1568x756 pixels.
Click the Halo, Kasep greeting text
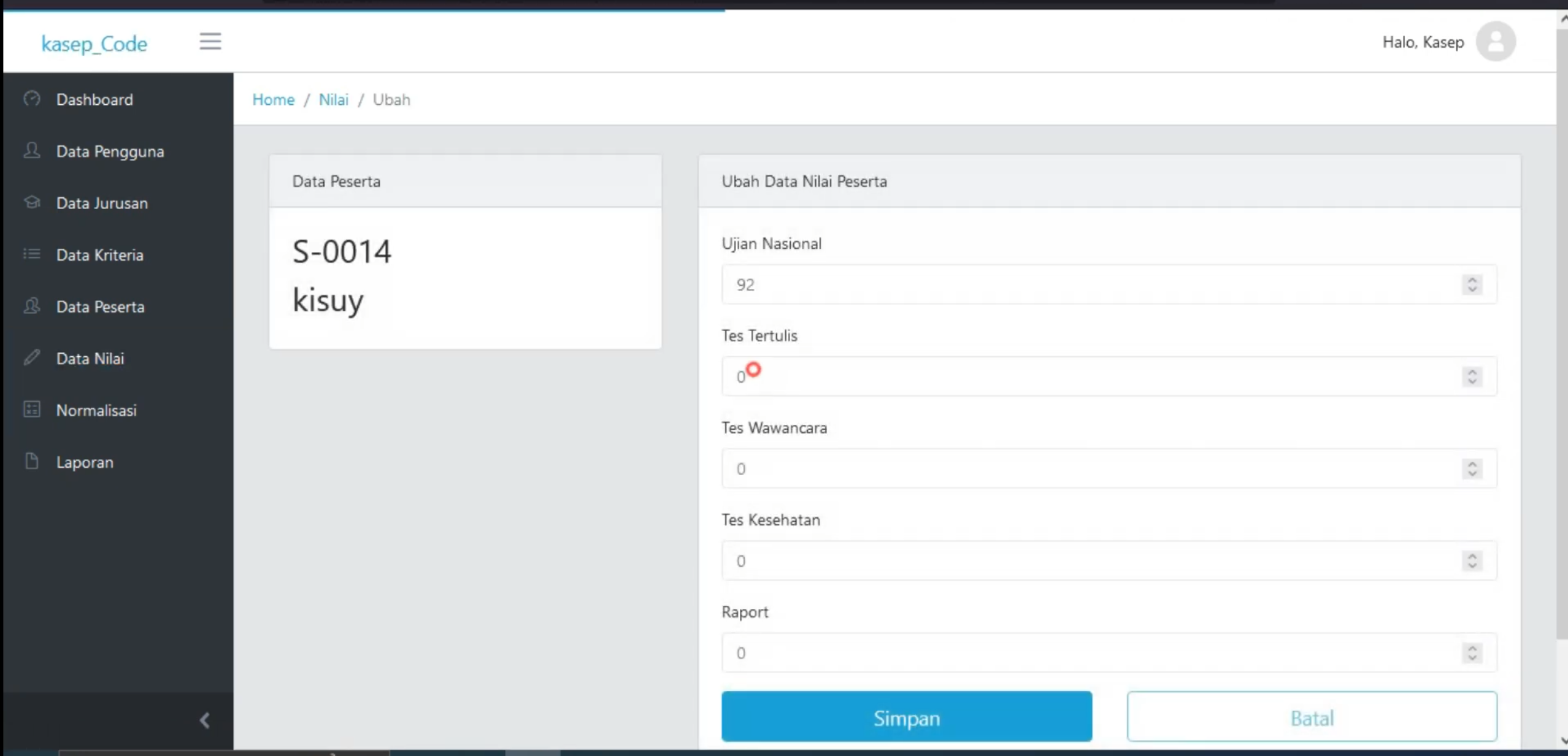1423,42
